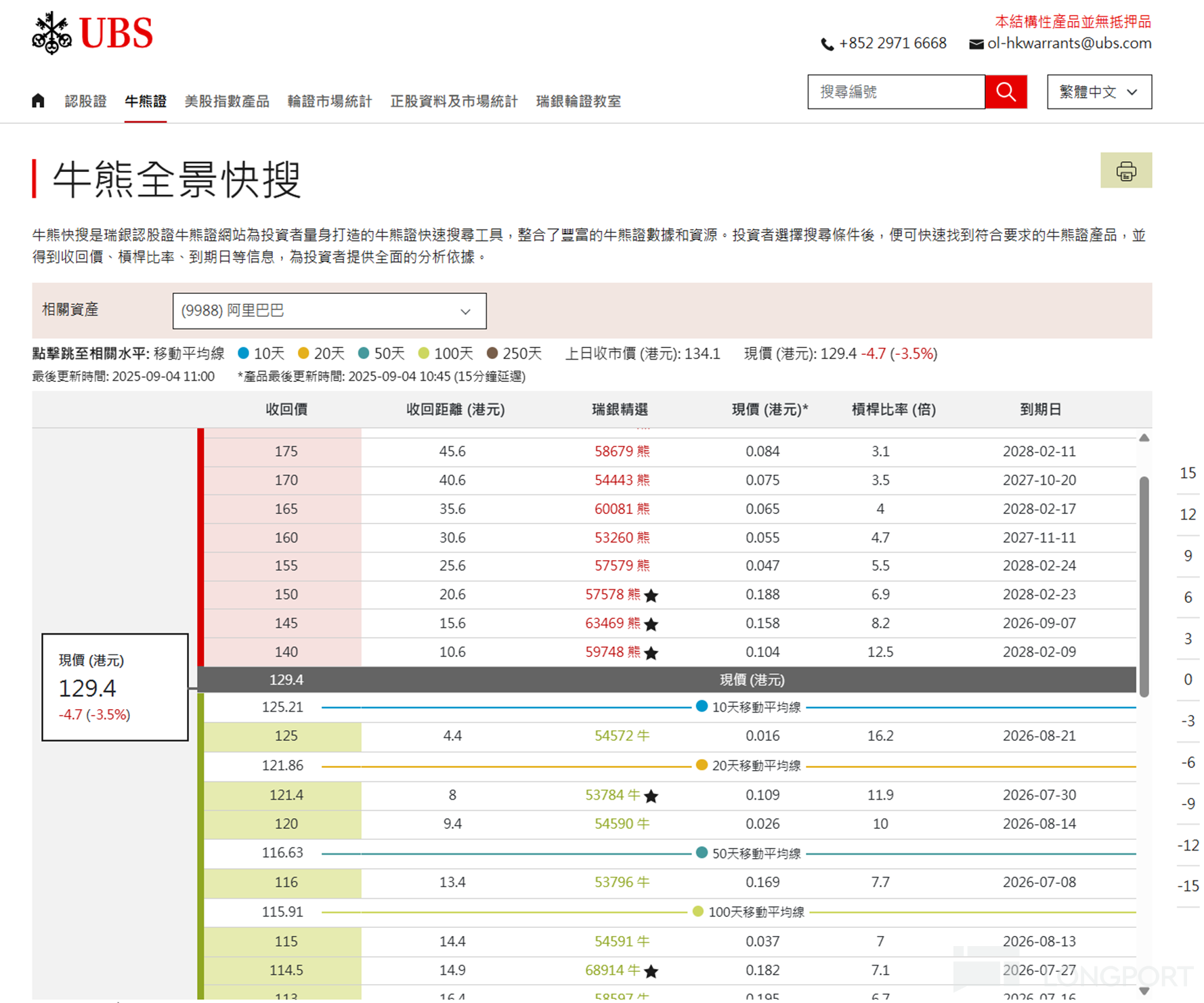Click scrollbar up arrow in table
The height and width of the screenshot is (1003, 1204).
click(1144, 438)
